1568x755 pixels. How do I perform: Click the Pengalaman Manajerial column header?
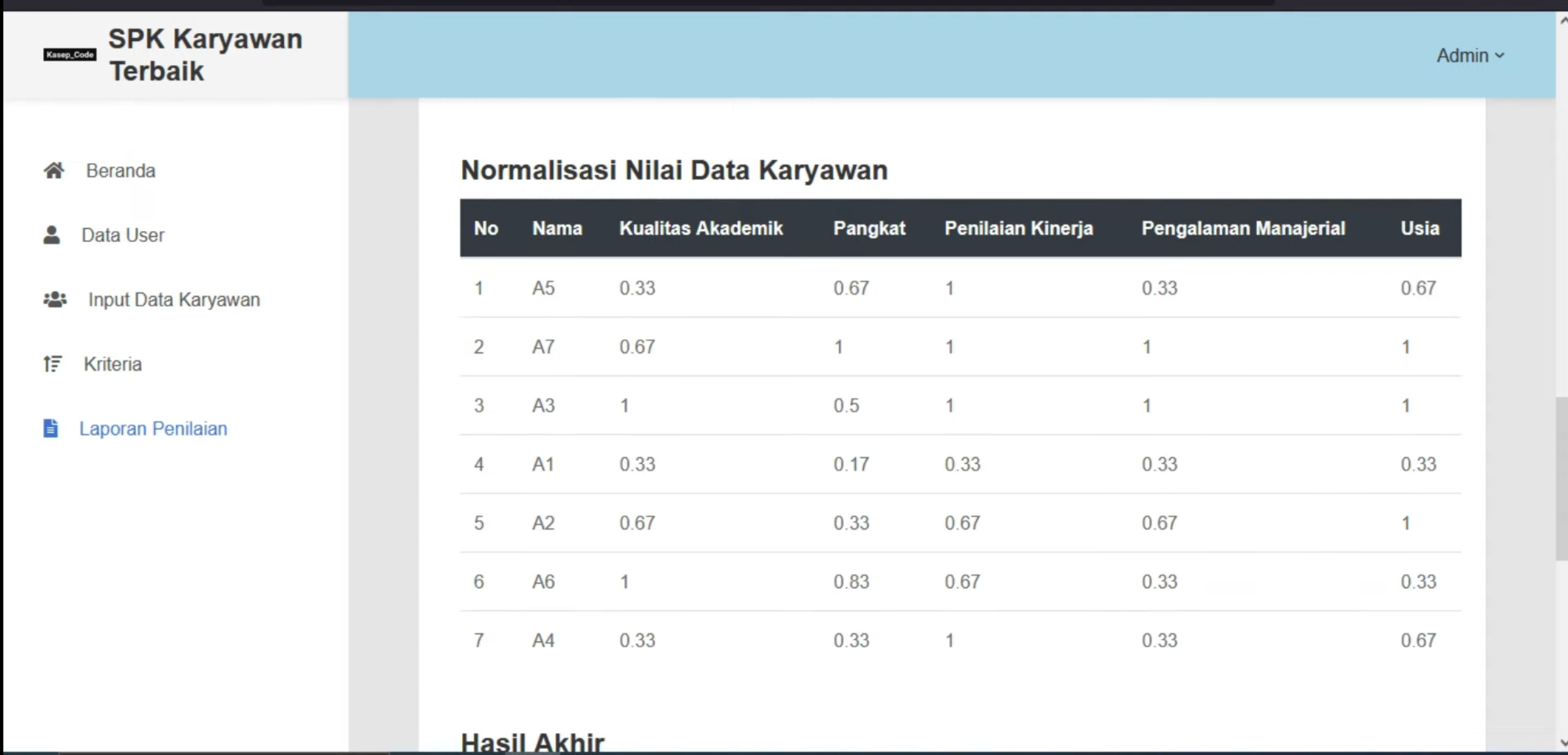[1243, 228]
